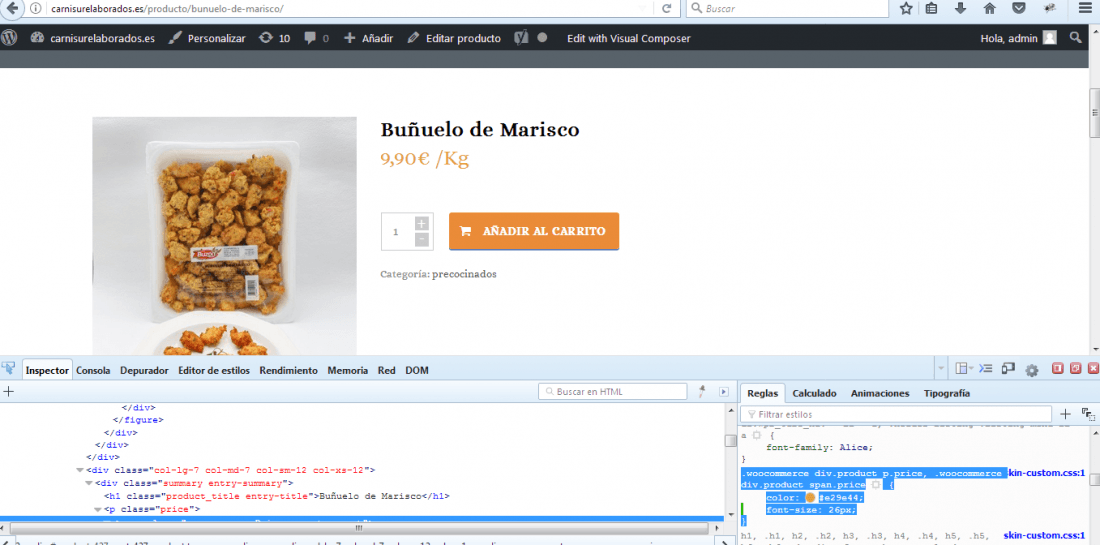Toggle the split console icon
The width and height of the screenshot is (1100, 545).
986,368
